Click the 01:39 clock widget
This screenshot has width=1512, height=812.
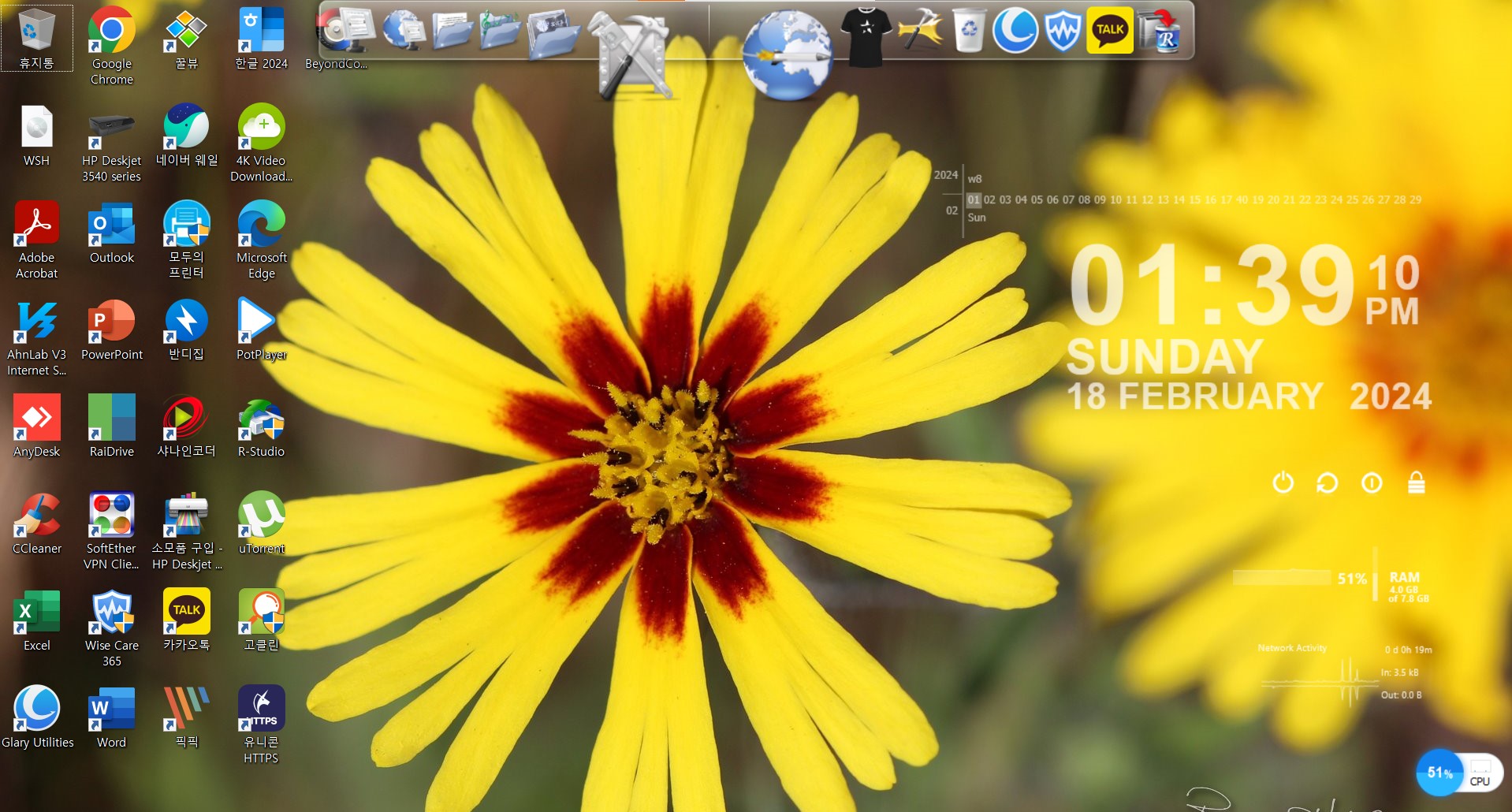pyautogui.click(x=1245, y=284)
